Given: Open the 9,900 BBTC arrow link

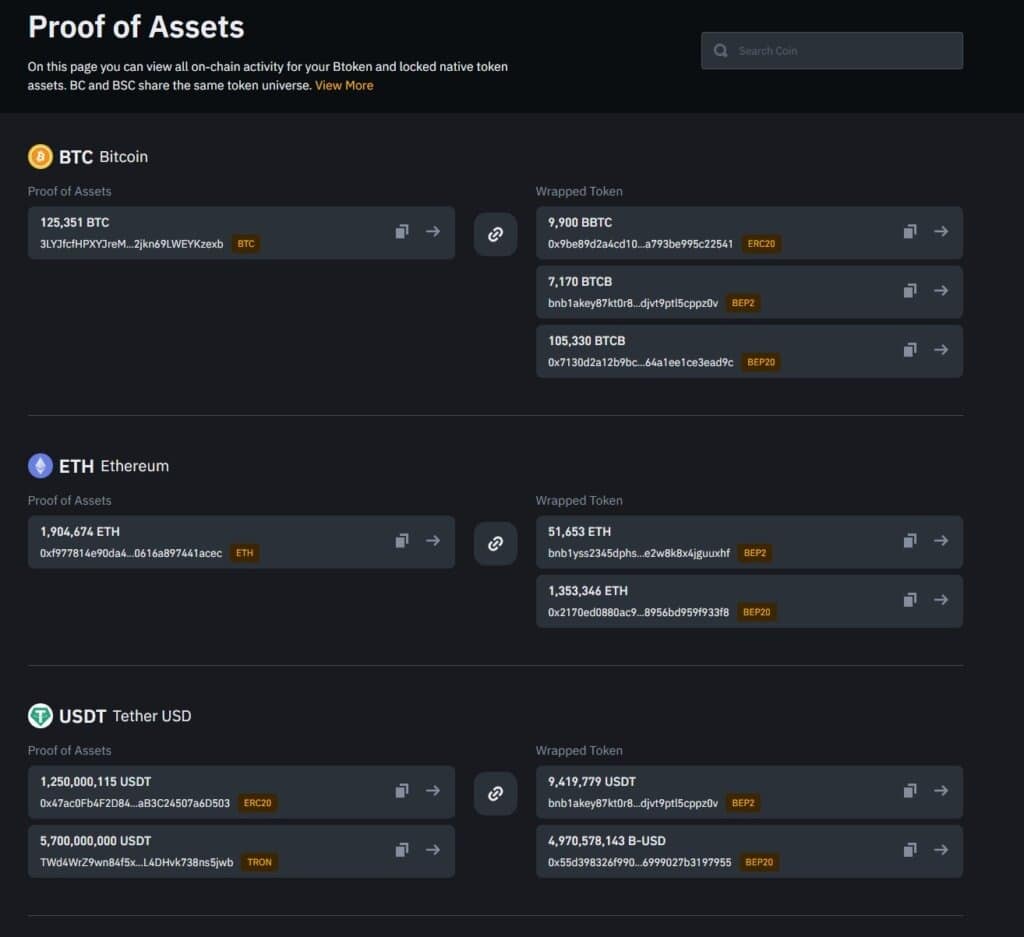Looking at the screenshot, I should (x=940, y=231).
